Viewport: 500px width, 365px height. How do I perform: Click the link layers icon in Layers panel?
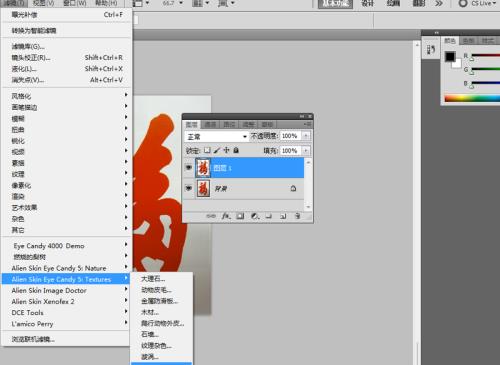(211, 216)
